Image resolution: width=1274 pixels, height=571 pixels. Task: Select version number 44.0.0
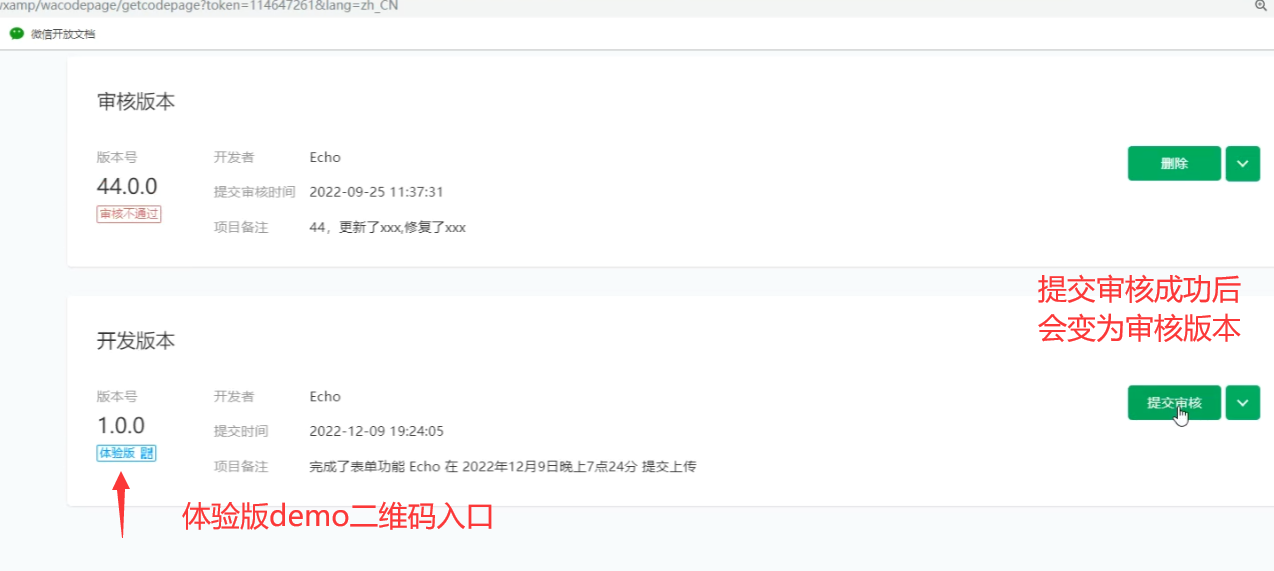(127, 186)
